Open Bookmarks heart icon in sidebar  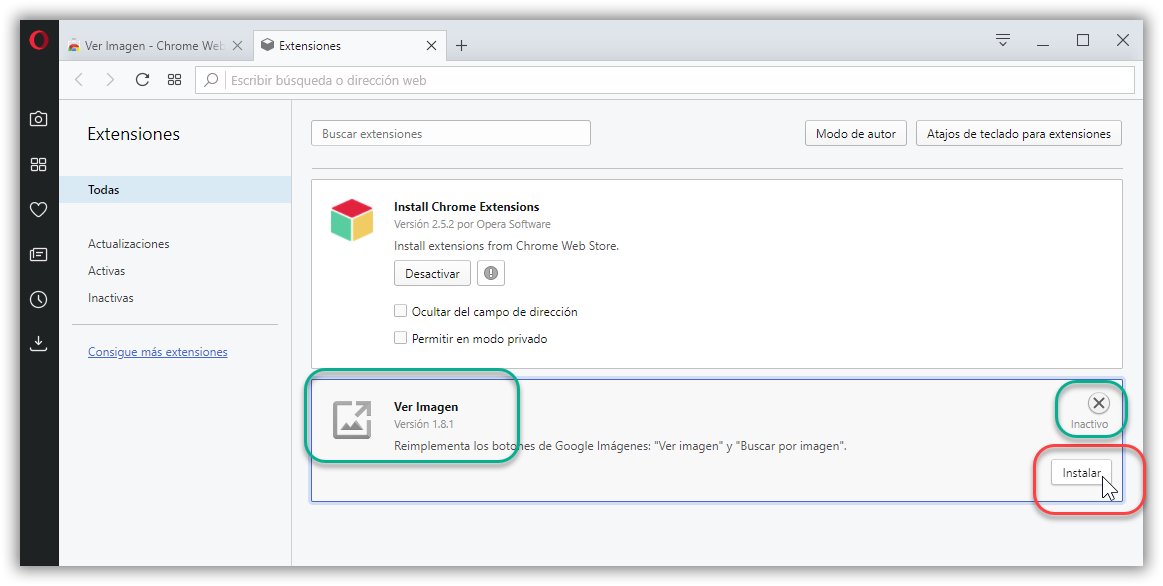pyautogui.click(x=39, y=210)
